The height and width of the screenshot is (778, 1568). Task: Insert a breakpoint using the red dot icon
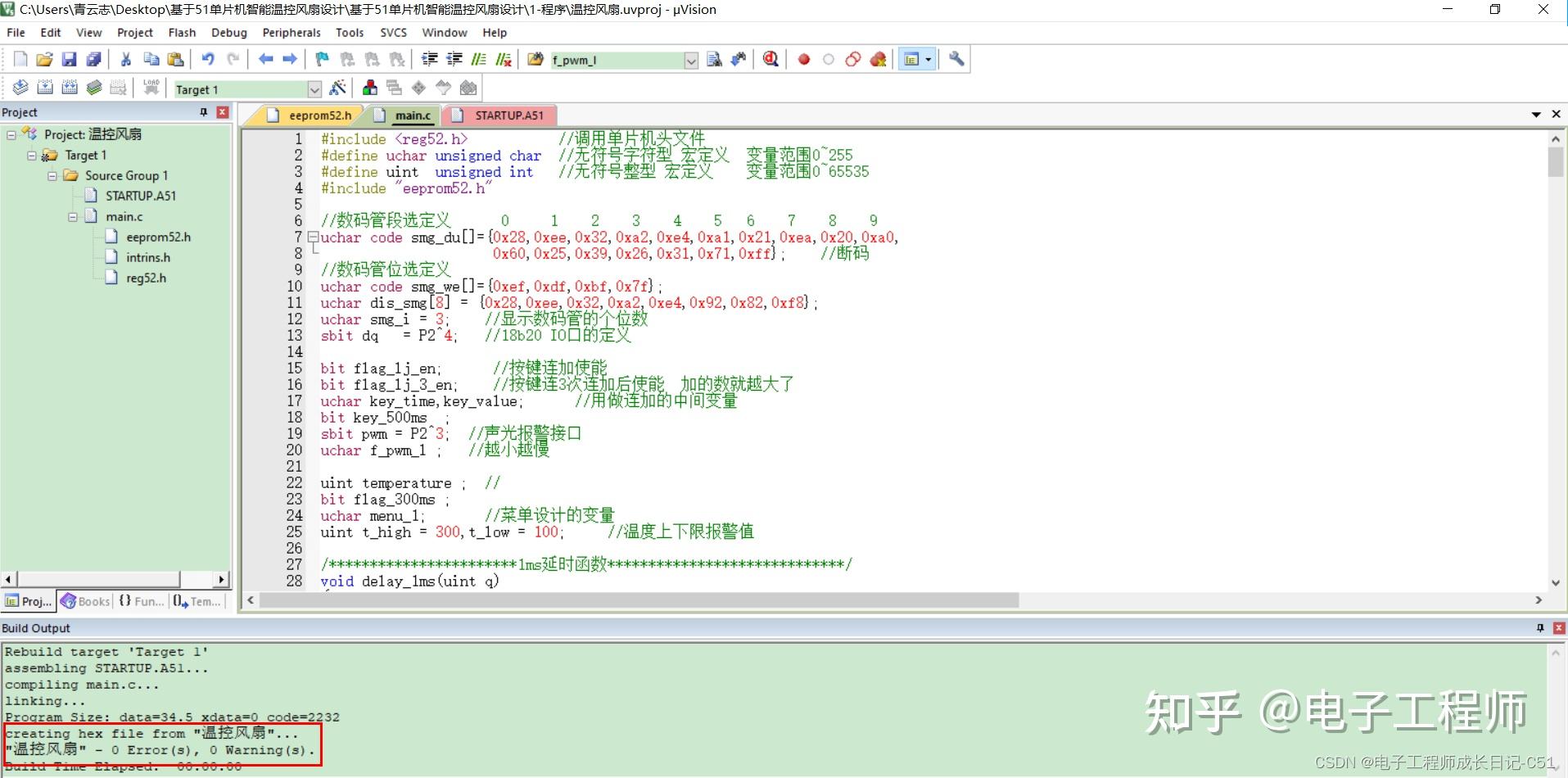pos(803,59)
